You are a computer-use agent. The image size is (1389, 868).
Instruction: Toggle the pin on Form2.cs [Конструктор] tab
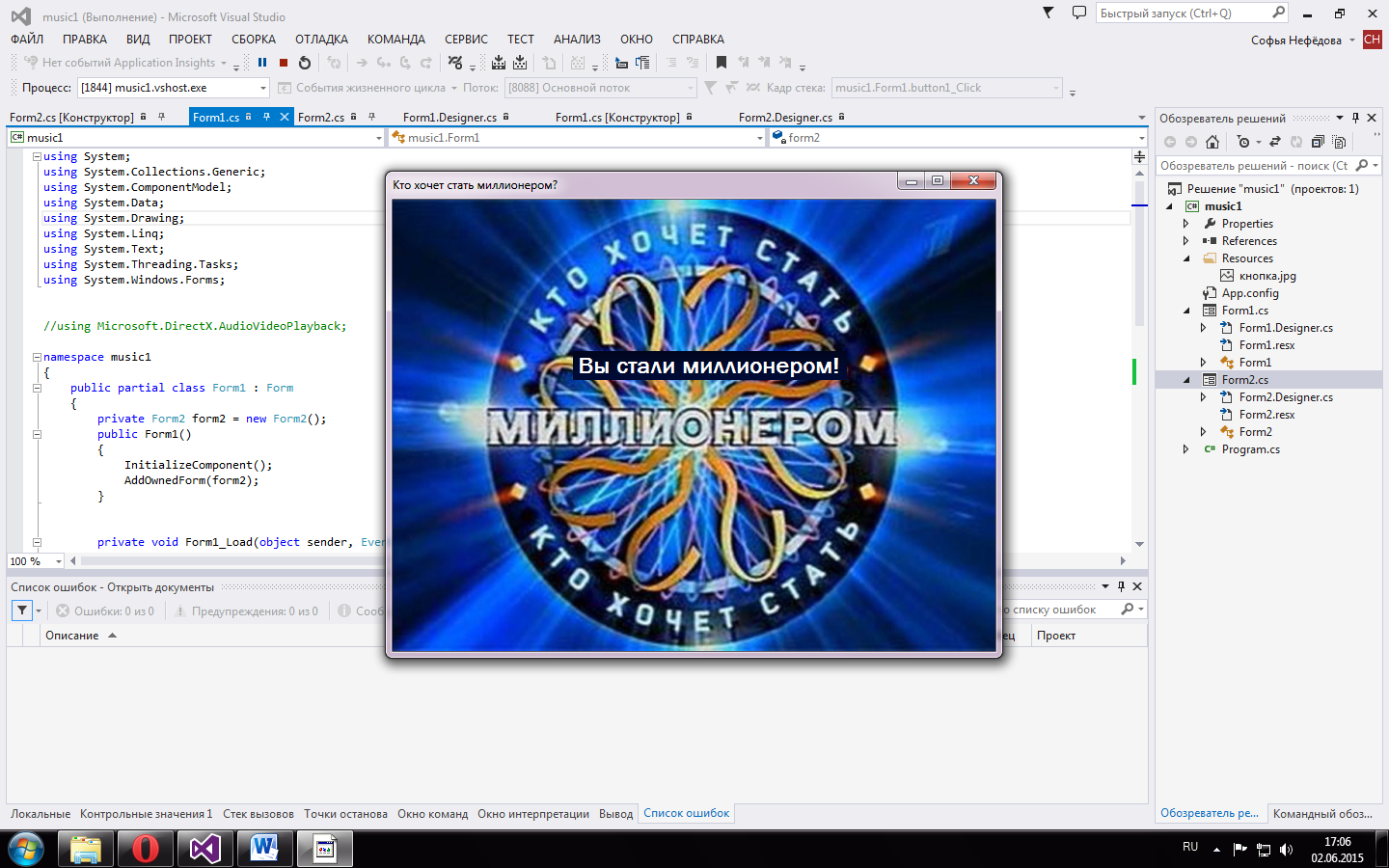click(x=161, y=117)
